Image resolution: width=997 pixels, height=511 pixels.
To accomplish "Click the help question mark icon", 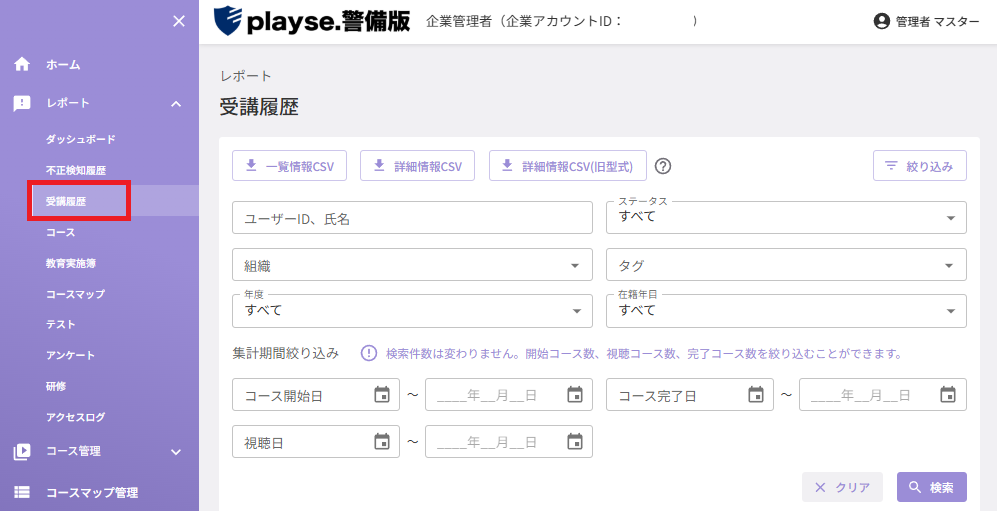I will pyautogui.click(x=663, y=166).
